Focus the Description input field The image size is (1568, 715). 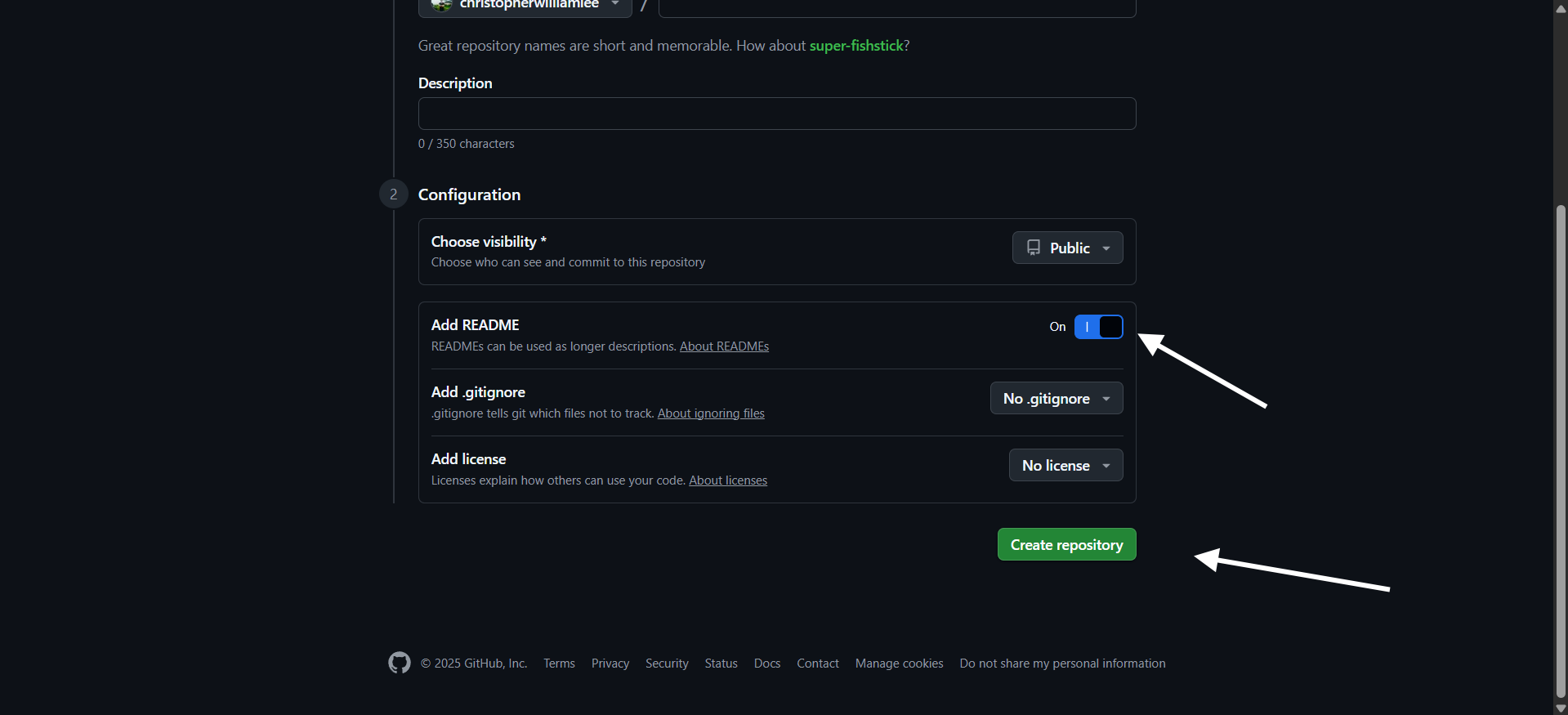[x=777, y=114]
